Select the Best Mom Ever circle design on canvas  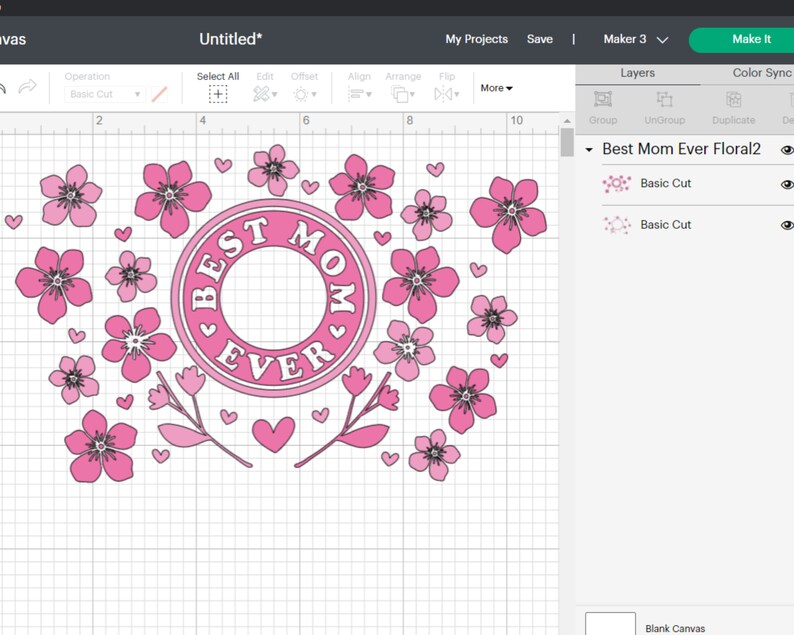pos(273,298)
